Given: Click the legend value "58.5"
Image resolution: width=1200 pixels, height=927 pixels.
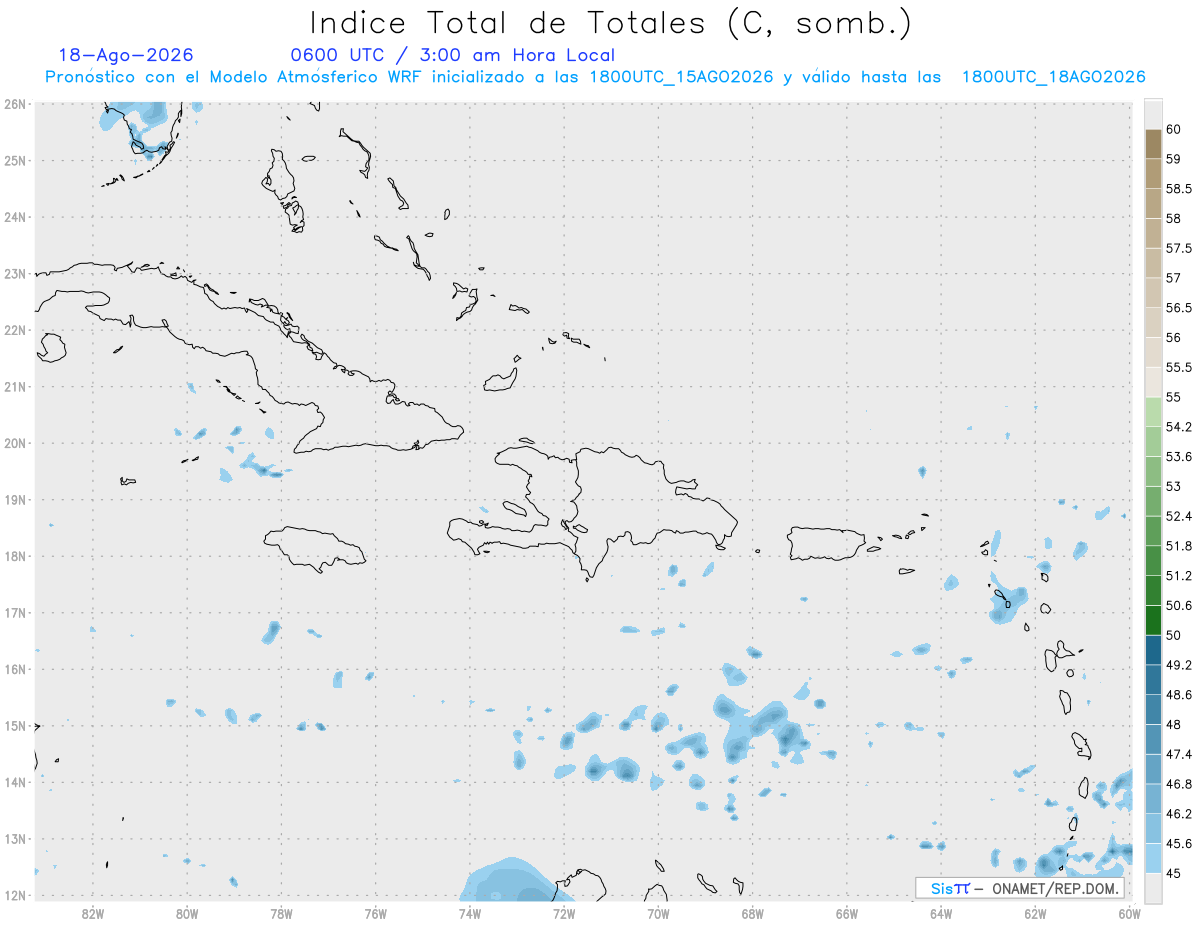Looking at the screenshot, I should tap(1179, 189).
